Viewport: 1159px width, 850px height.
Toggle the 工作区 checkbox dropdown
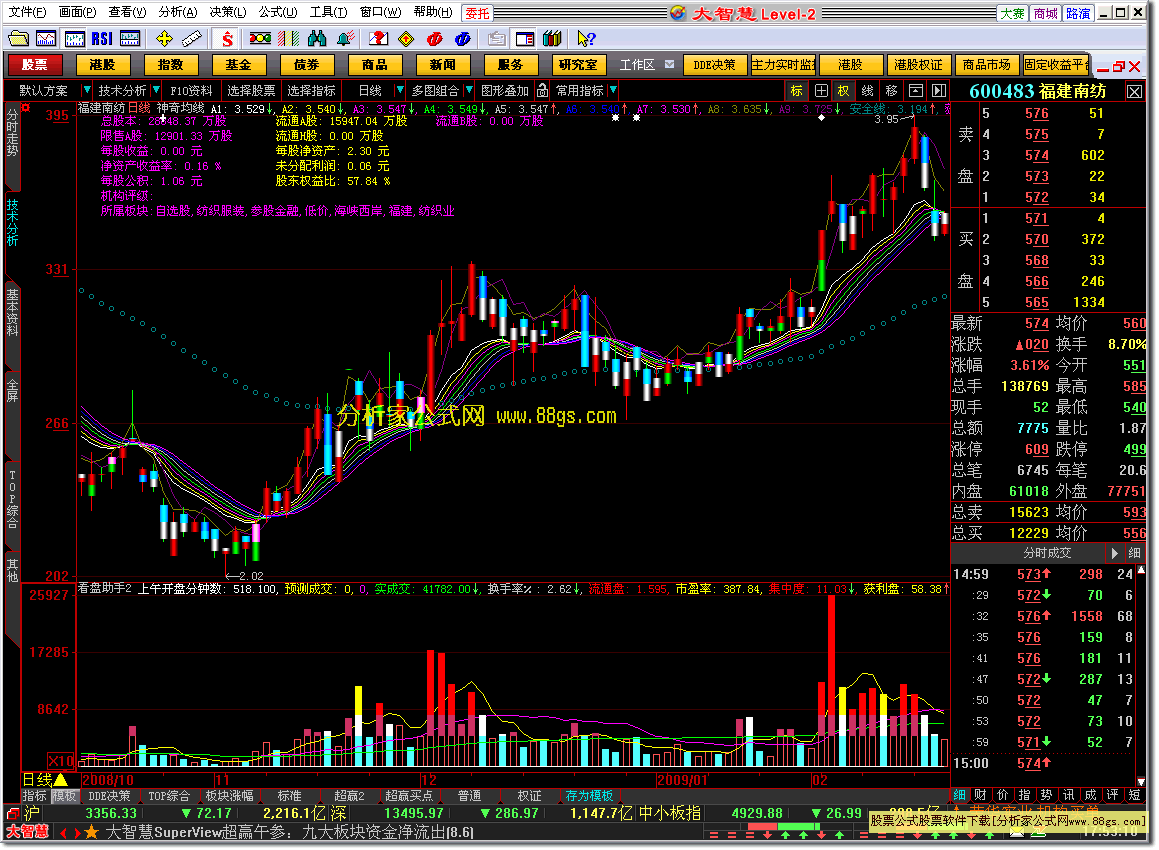tap(670, 64)
